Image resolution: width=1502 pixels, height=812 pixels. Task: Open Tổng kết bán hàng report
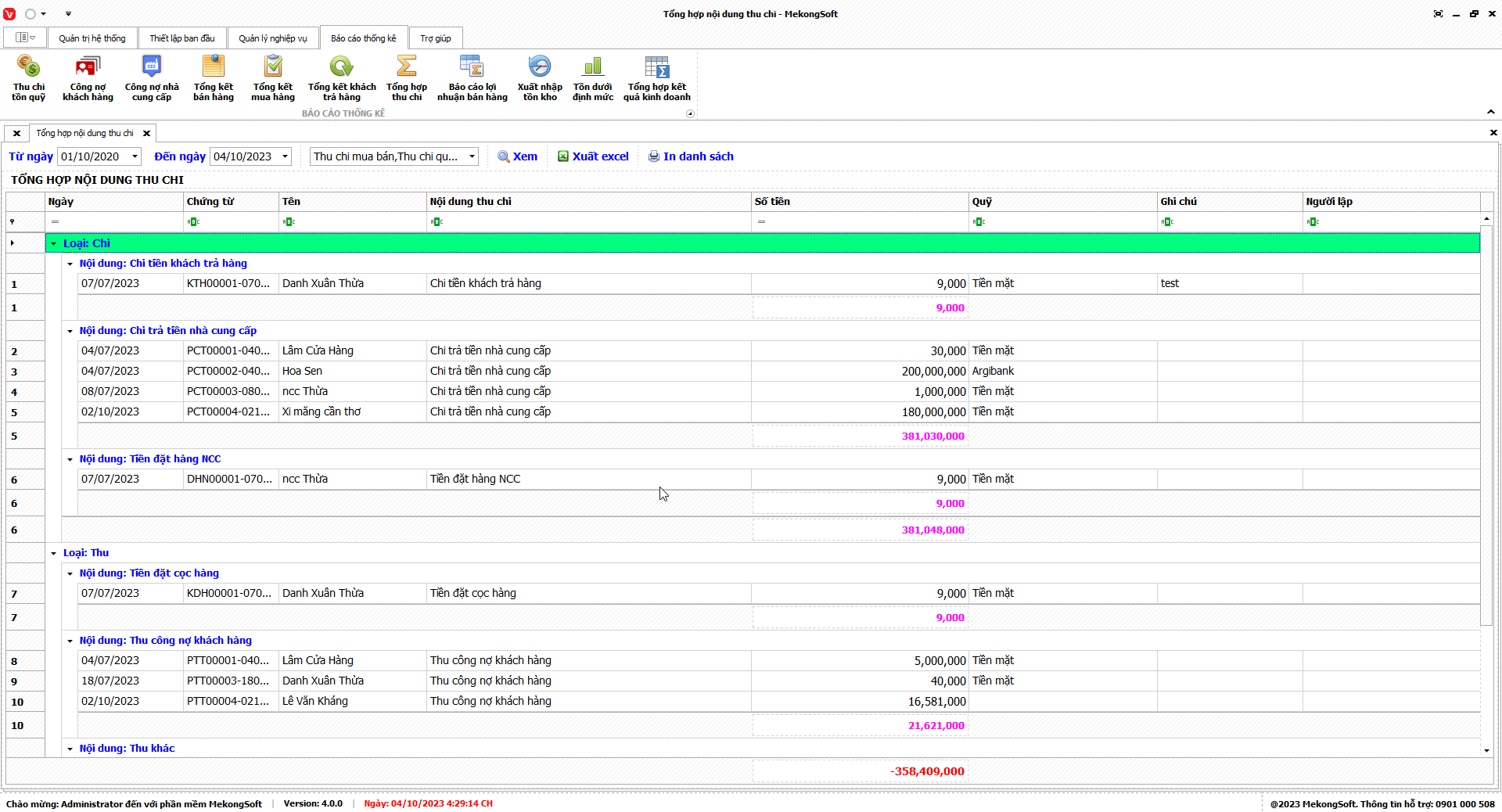[214, 78]
